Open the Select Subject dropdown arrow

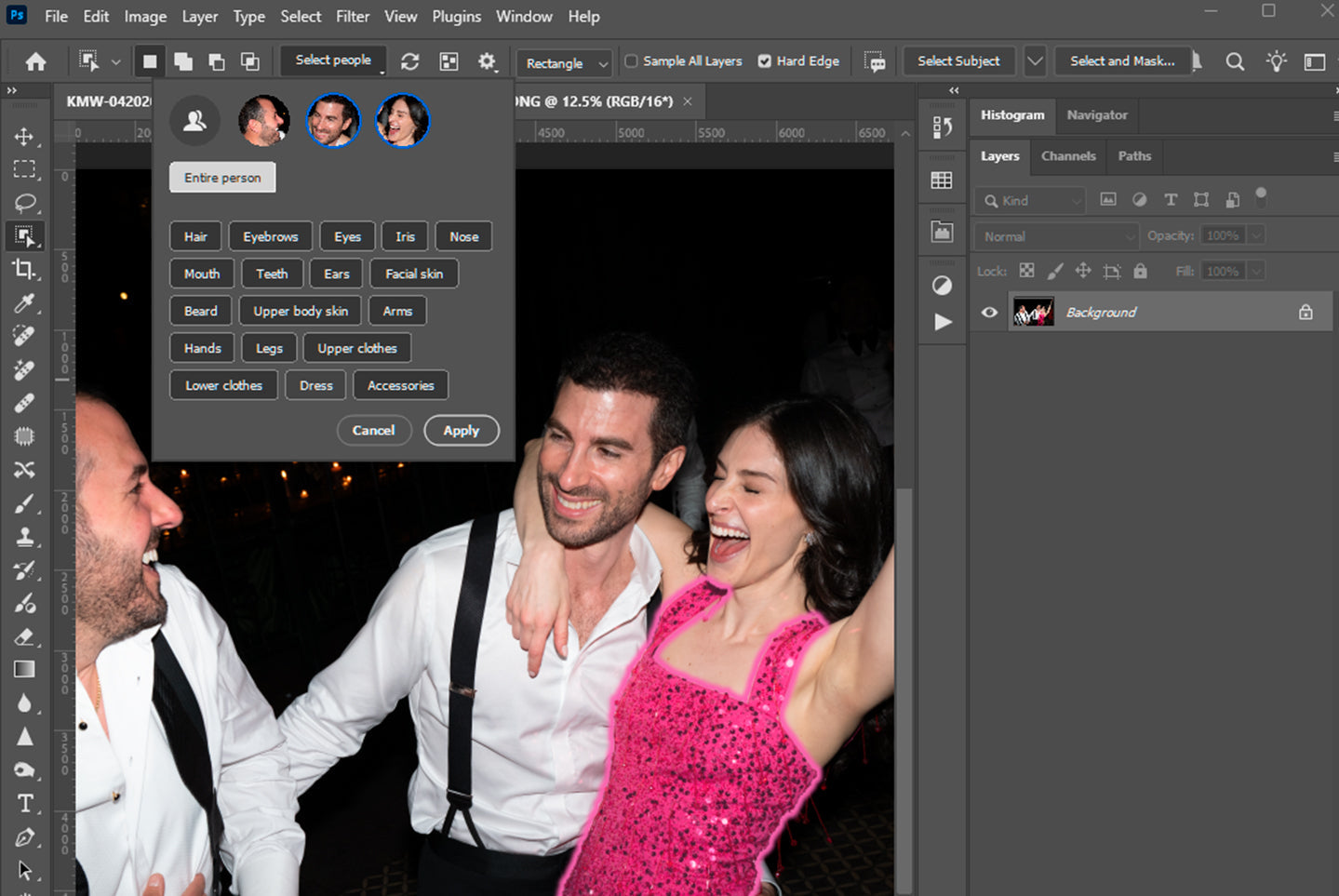pos(1034,60)
